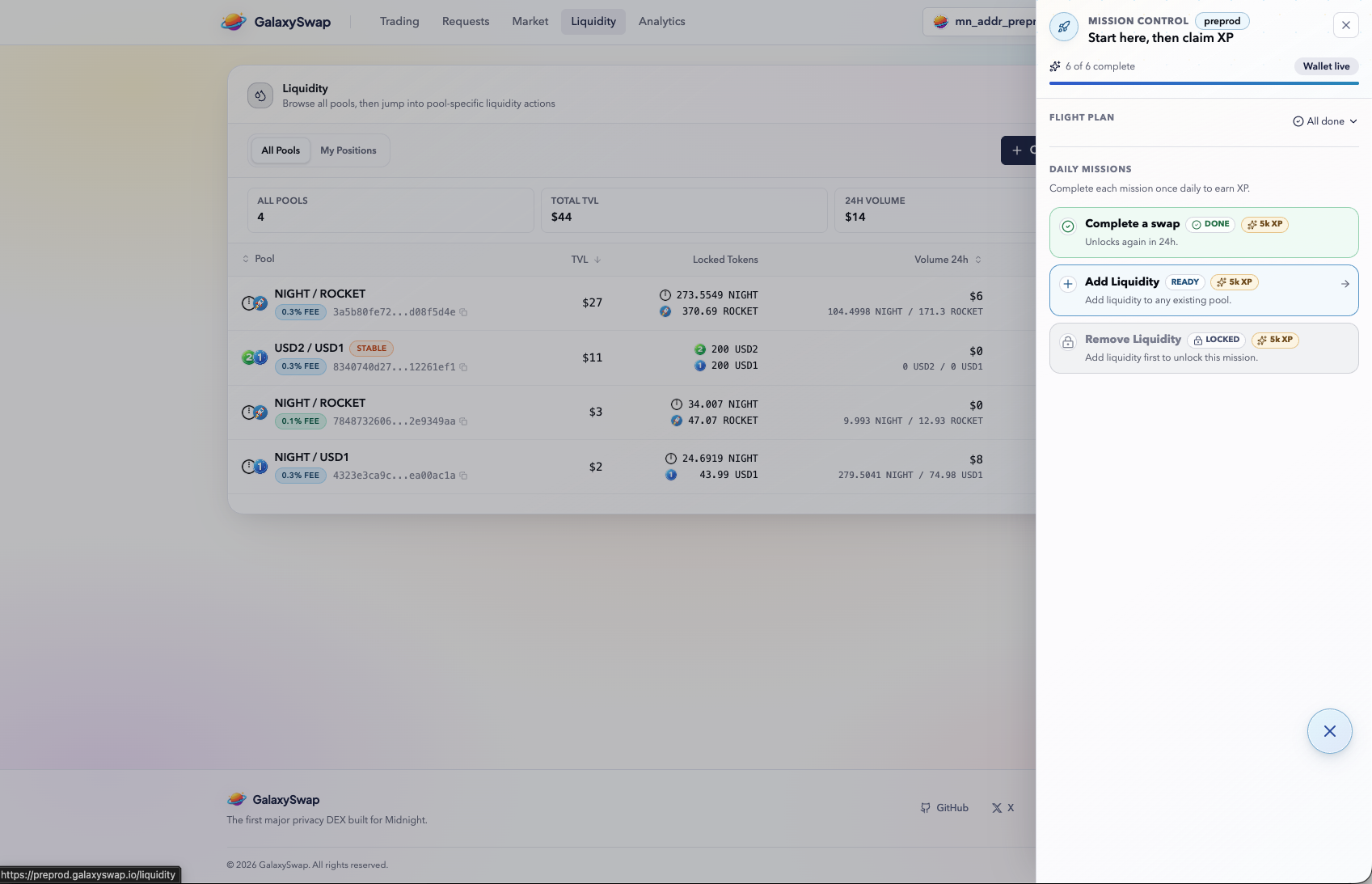
Task: Open the GitHub footer link
Action: pos(944,808)
